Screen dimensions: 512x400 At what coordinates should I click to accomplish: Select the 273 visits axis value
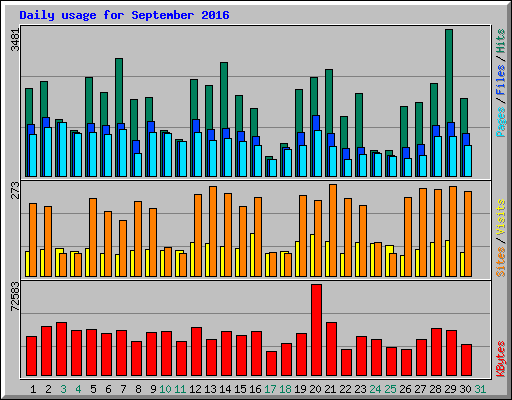[x=15, y=190]
